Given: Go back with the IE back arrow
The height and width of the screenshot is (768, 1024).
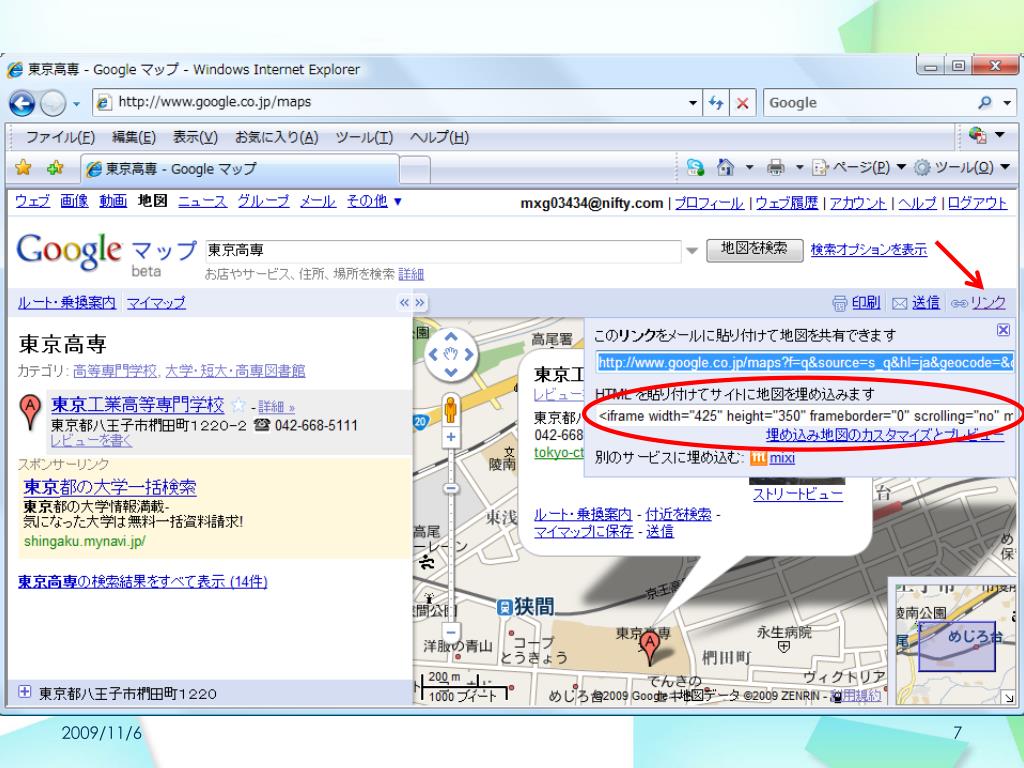Looking at the screenshot, I should 22,103.
